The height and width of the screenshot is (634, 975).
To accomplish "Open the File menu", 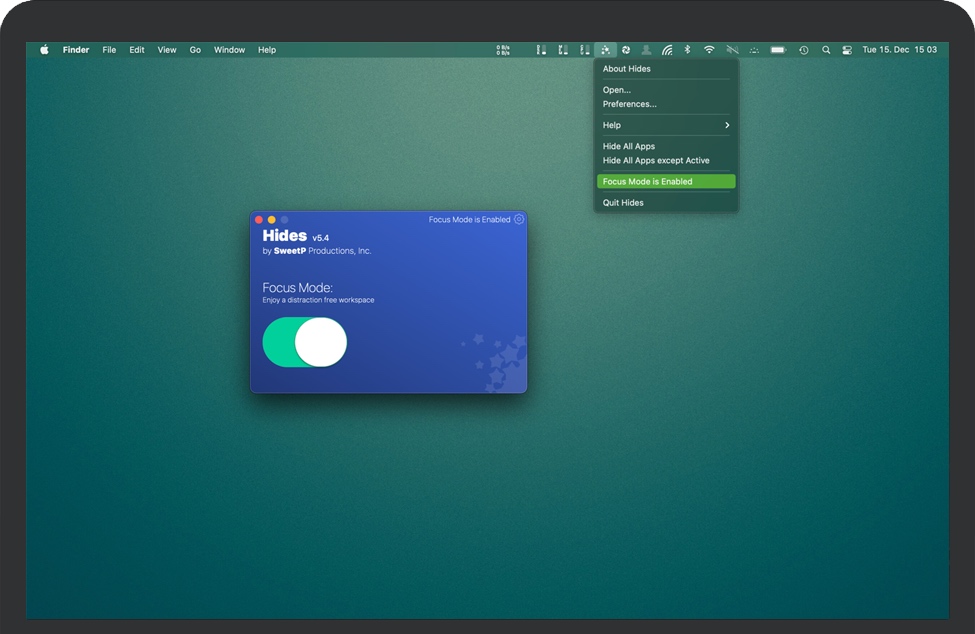I will click(109, 50).
